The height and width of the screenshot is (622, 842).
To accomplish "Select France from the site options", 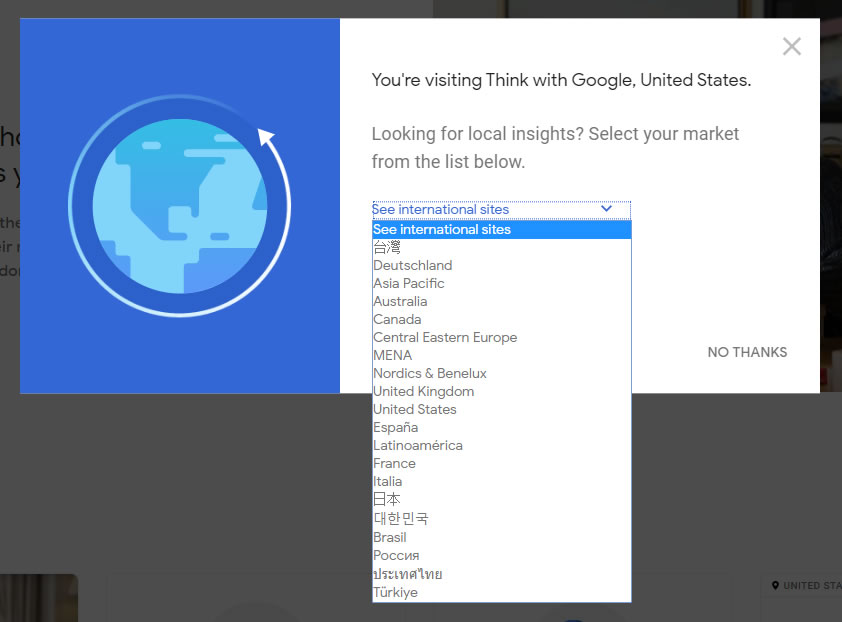I will click(394, 463).
